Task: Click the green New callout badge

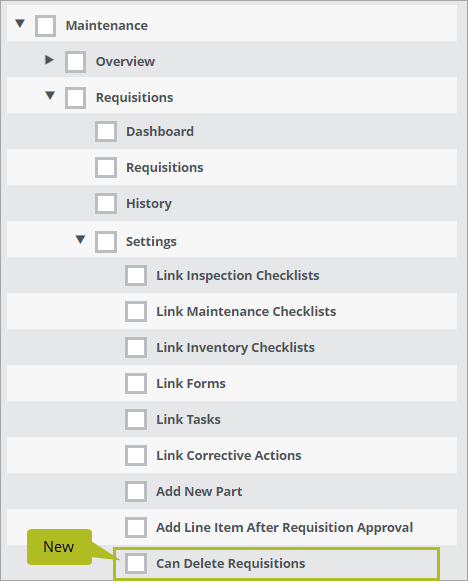Action: (x=59, y=547)
